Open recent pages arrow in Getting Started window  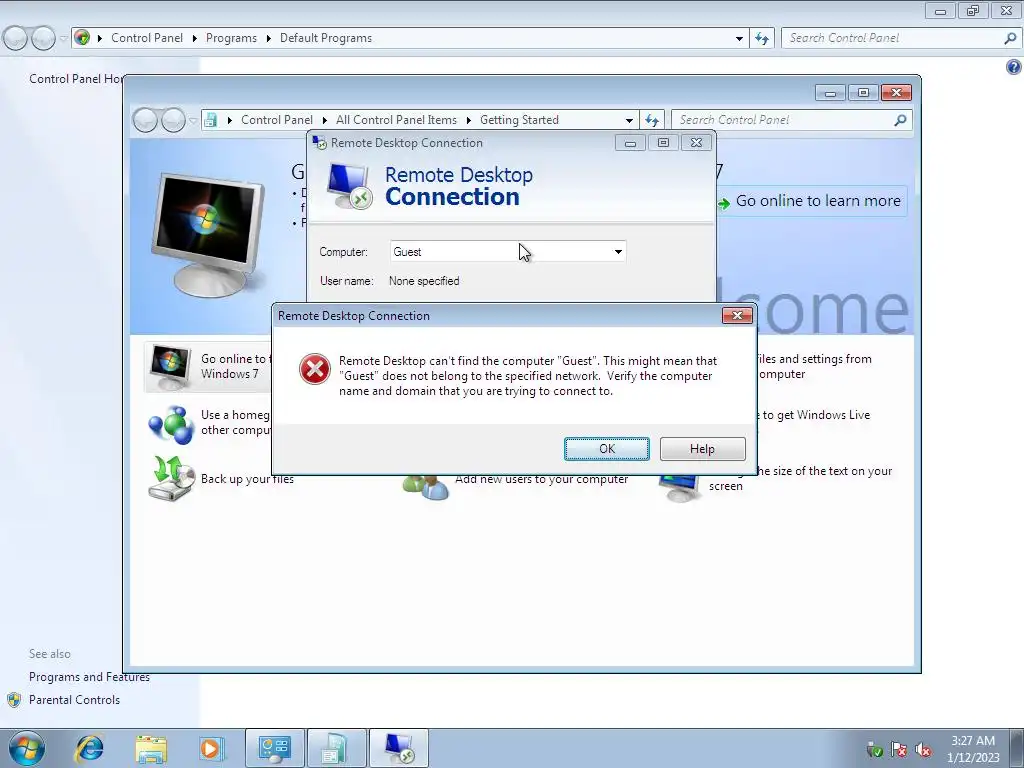pos(193,120)
